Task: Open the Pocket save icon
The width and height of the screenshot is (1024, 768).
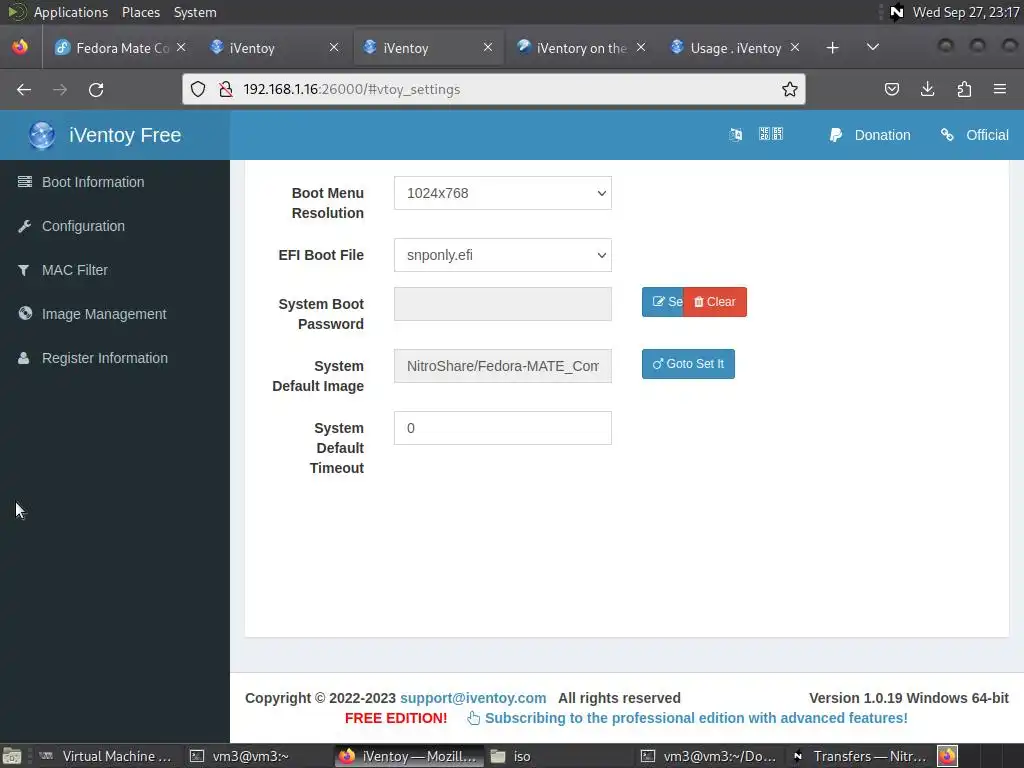Action: click(x=891, y=89)
